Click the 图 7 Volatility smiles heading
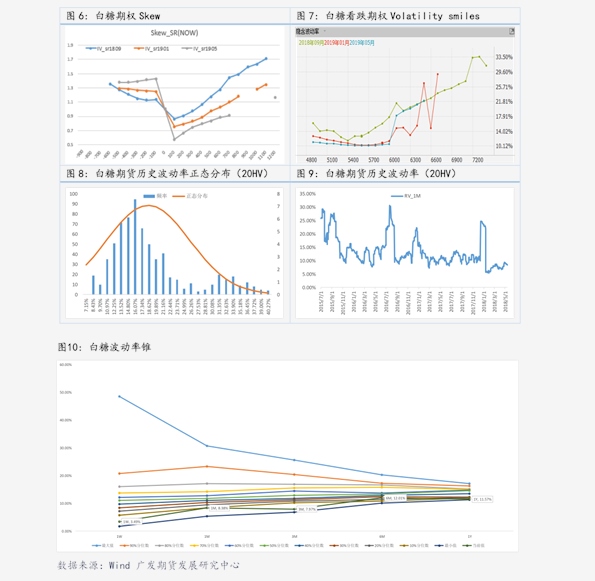 coord(388,16)
